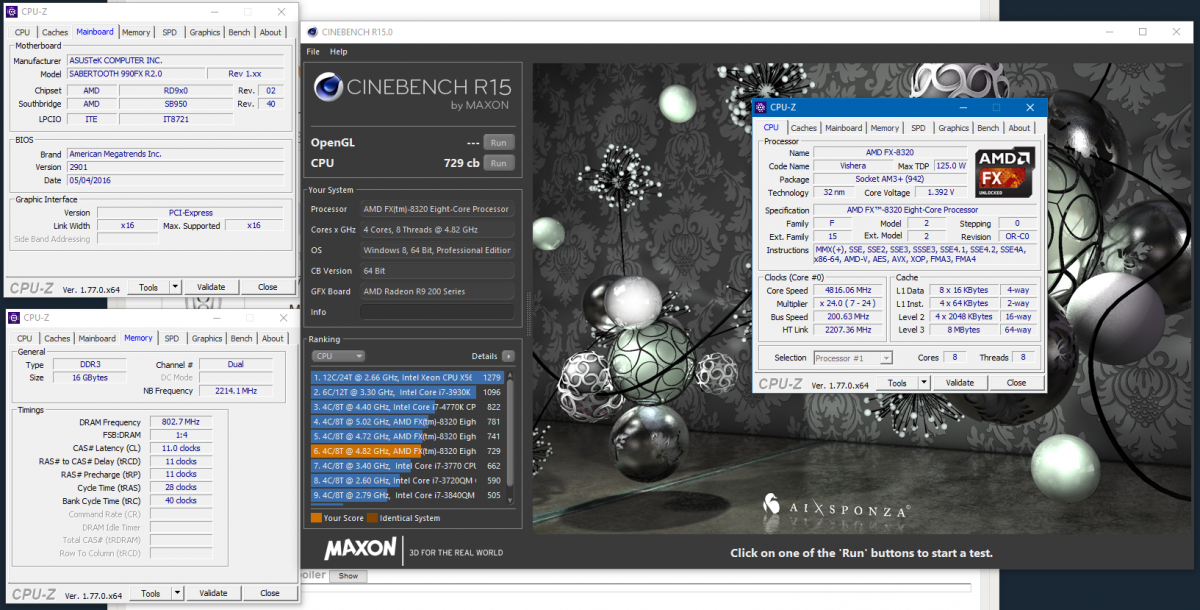Click the SABERTOOTH 990FX R2.0 model field

134,74
